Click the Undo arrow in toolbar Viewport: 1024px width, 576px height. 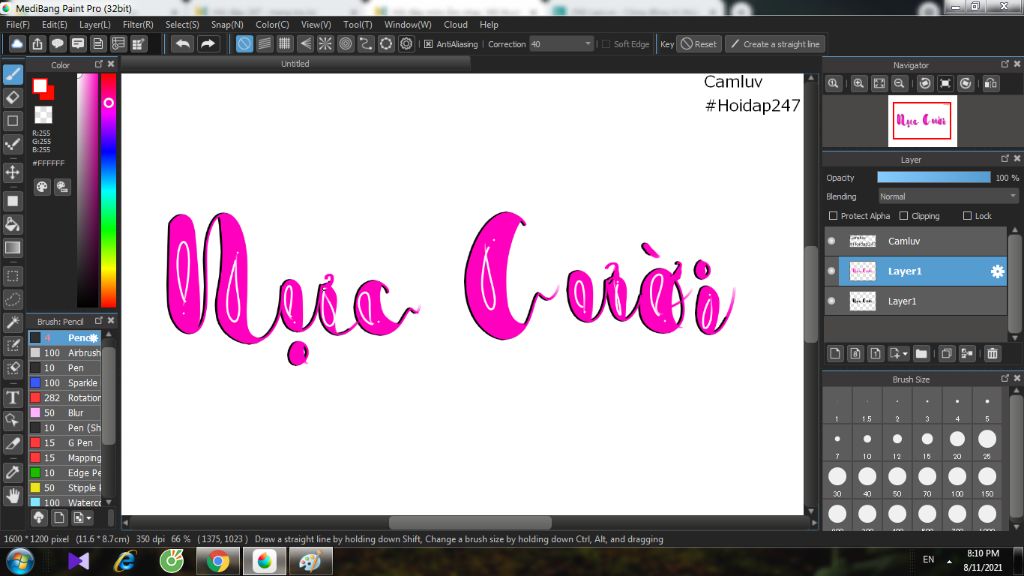pos(183,44)
